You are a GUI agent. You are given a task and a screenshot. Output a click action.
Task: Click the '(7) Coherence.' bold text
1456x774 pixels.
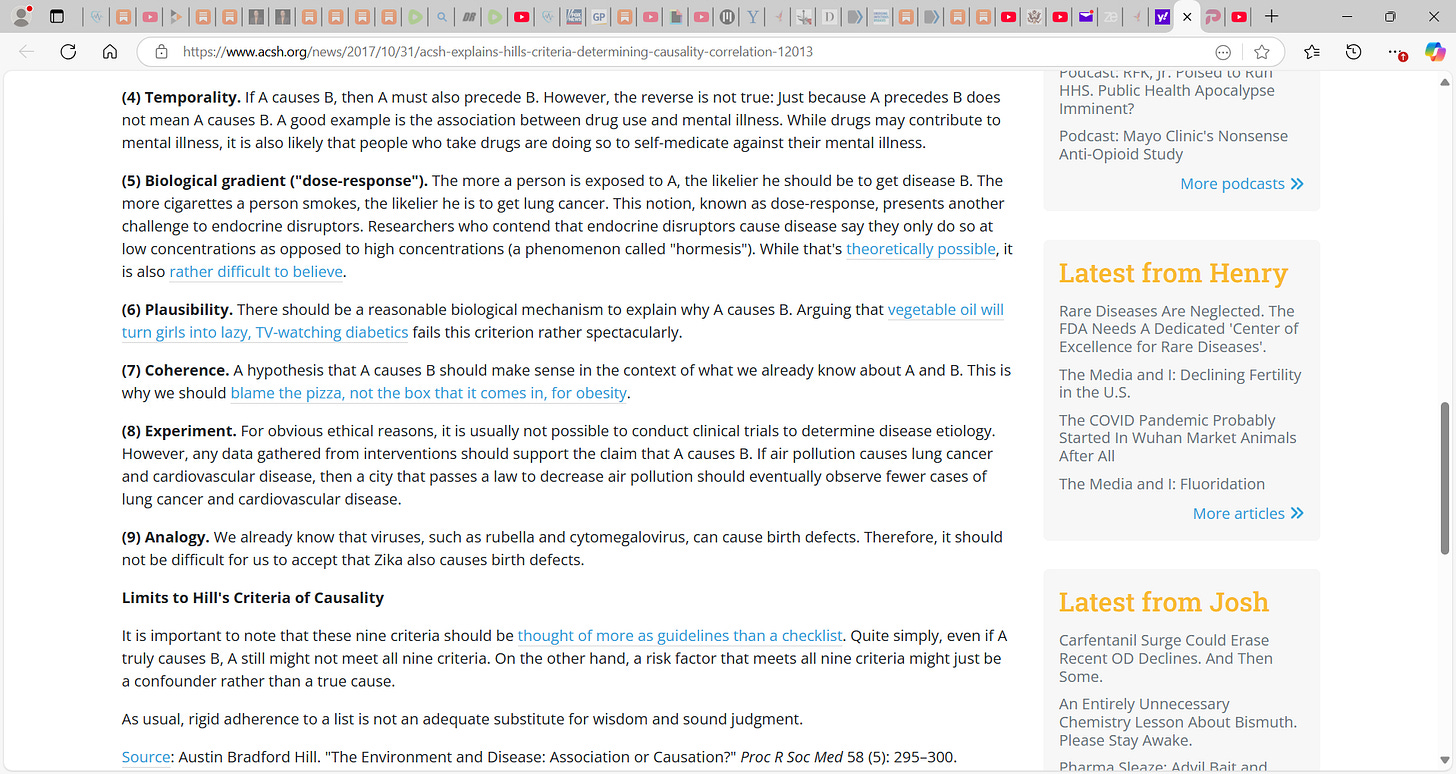176,370
